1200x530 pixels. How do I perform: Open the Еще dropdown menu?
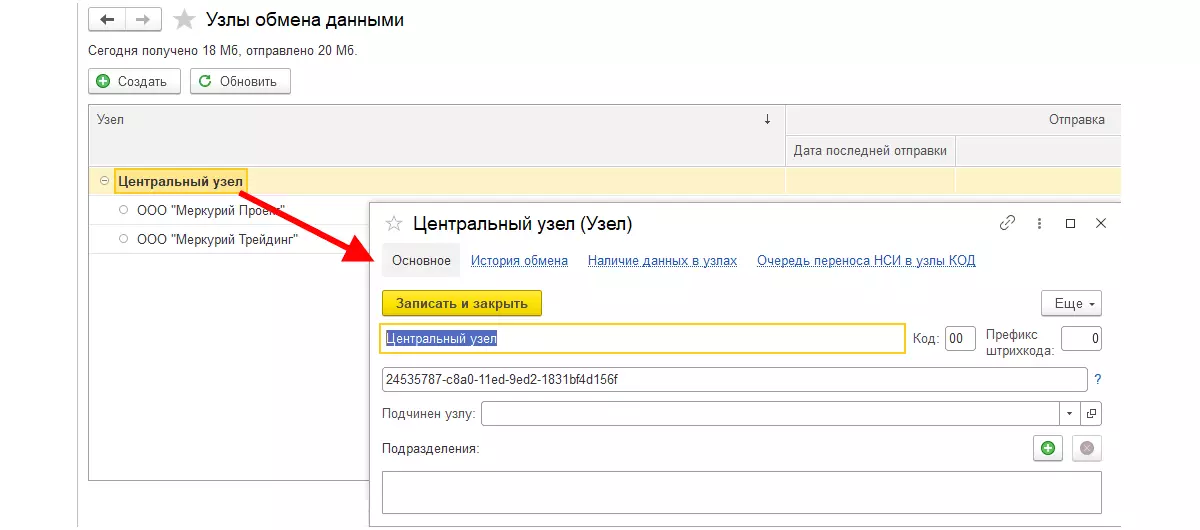pos(1071,303)
